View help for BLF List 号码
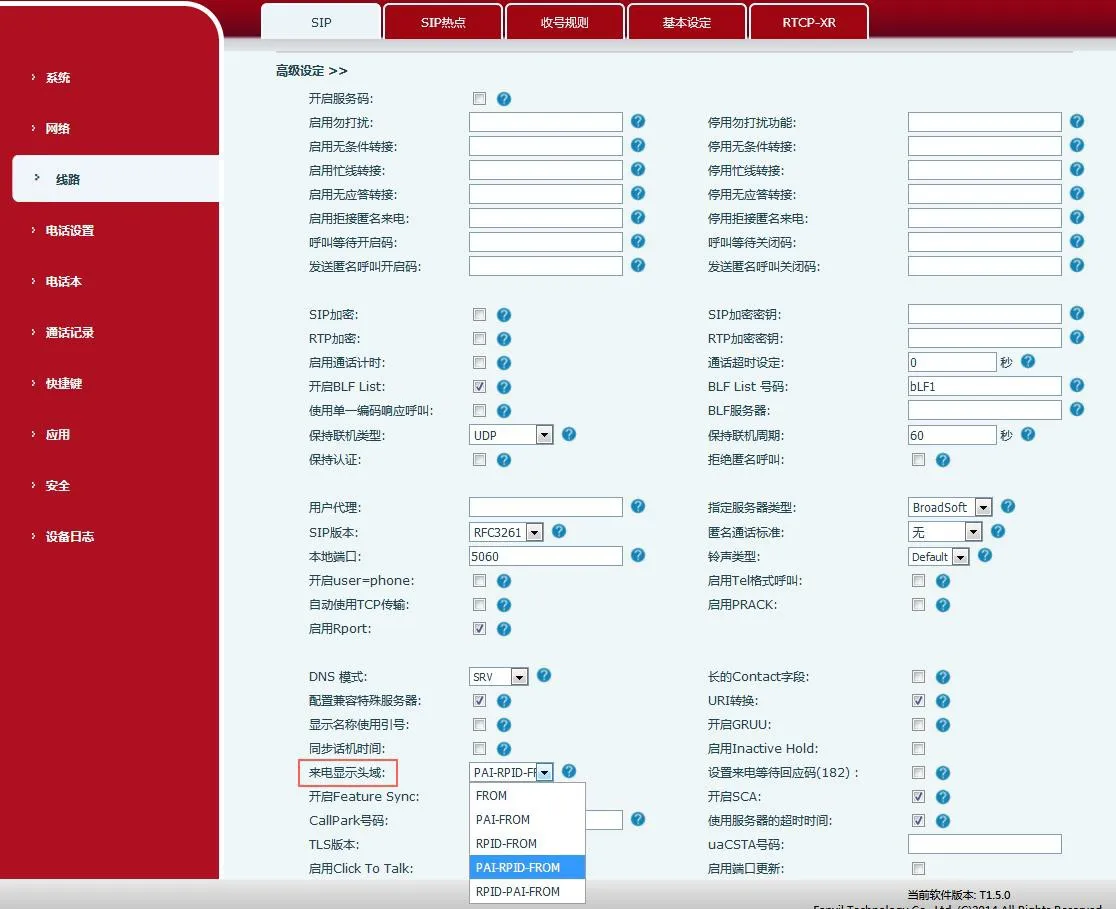Image resolution: width=1116 pixels, height=909 pixels. tap(1077, 385)
